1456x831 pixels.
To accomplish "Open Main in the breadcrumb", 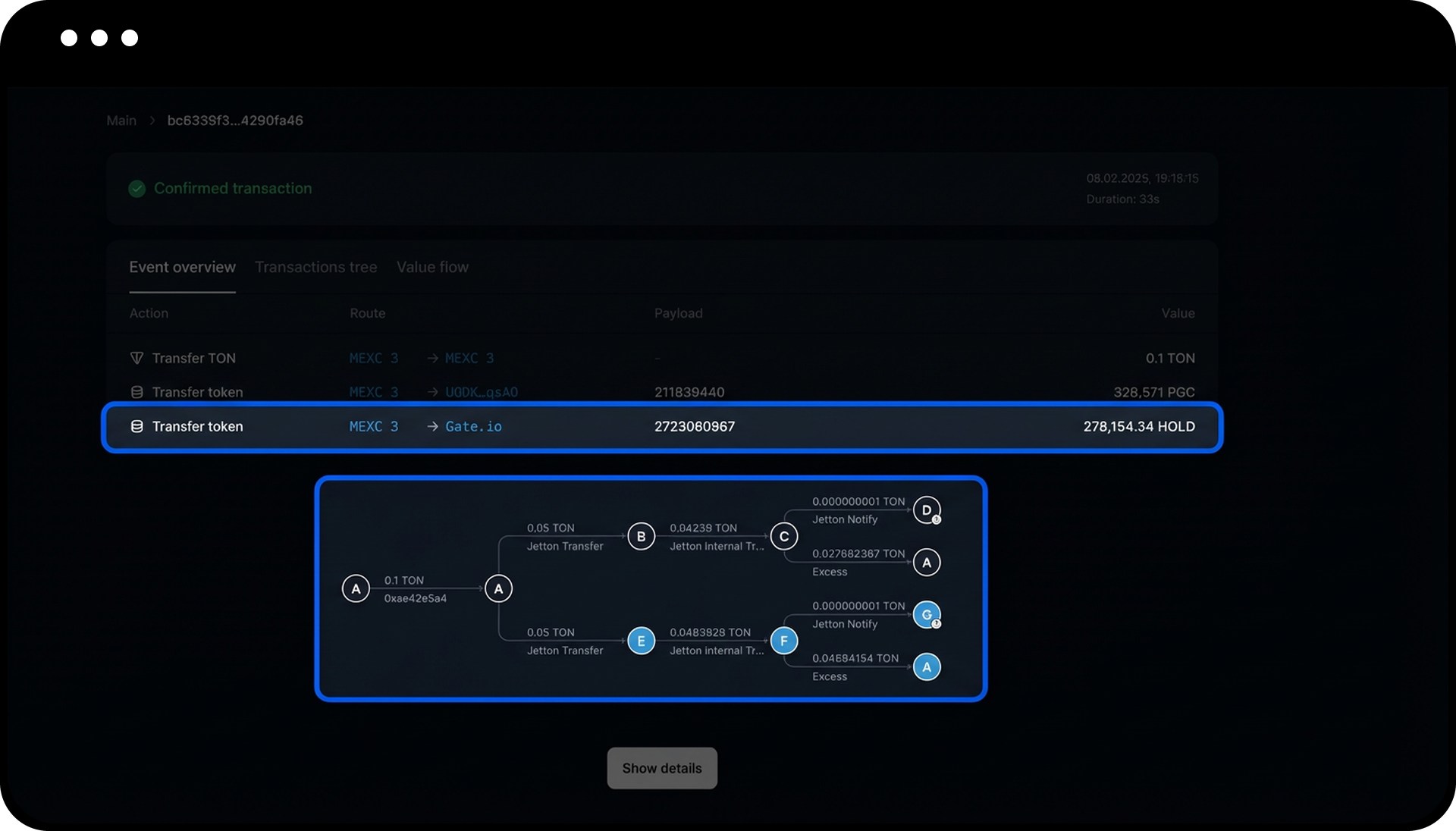I will [x=121, y=121].
